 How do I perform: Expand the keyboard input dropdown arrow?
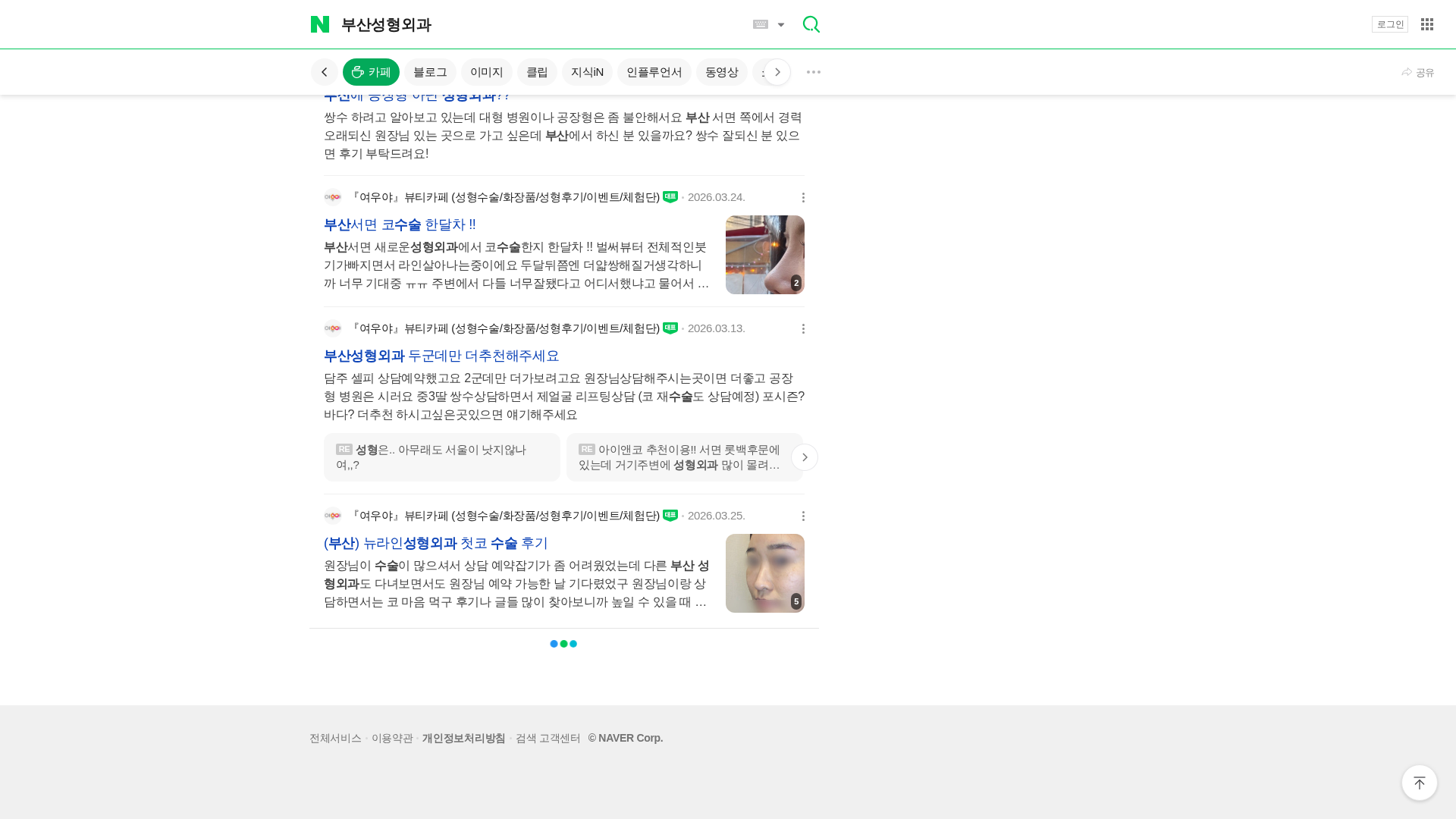click(x=780, y=25)
